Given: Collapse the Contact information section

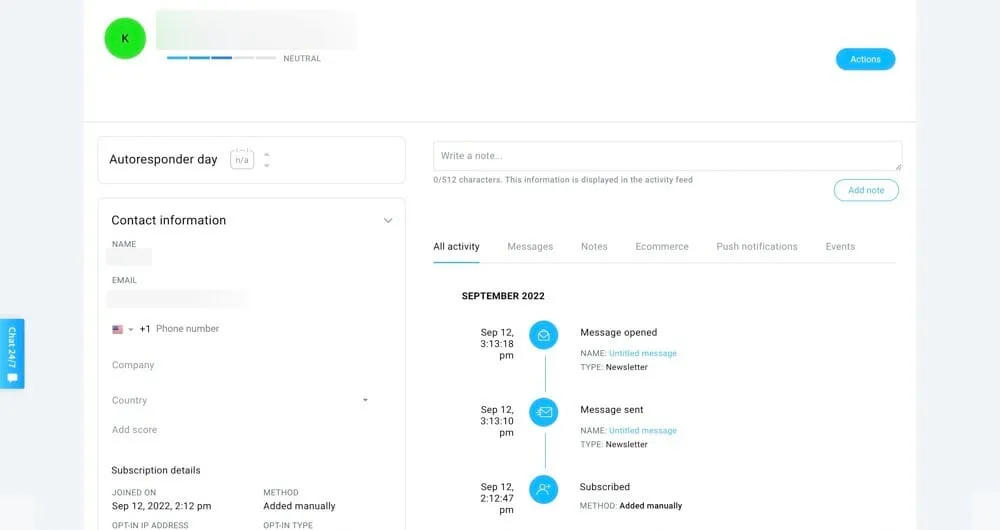Looking at the screenshot, I should click(x=388, y=220).
